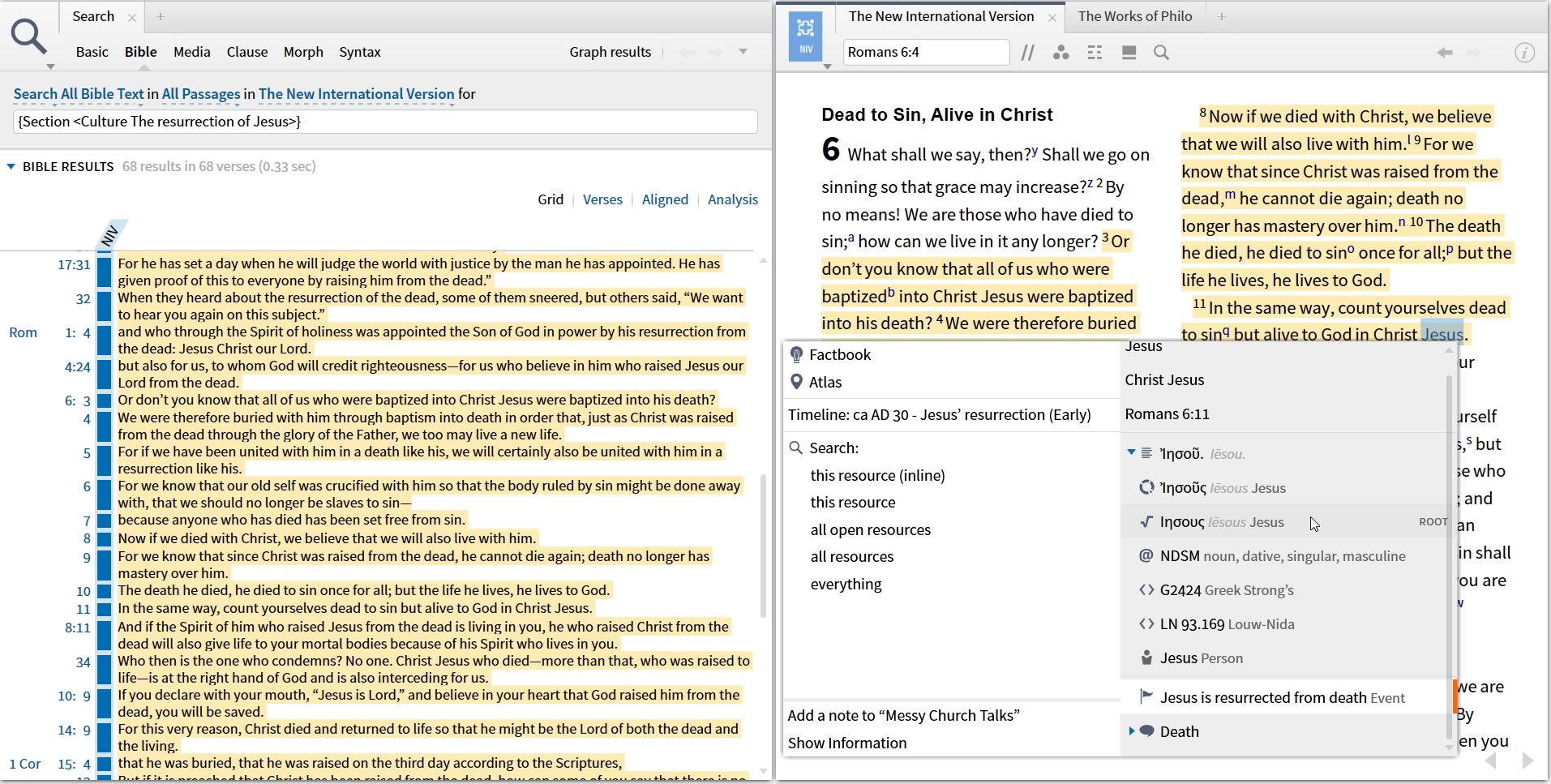Viewport: 1551px width, 784px height.
Task: Open a new tab in the search panel
Action: point(161,16)
